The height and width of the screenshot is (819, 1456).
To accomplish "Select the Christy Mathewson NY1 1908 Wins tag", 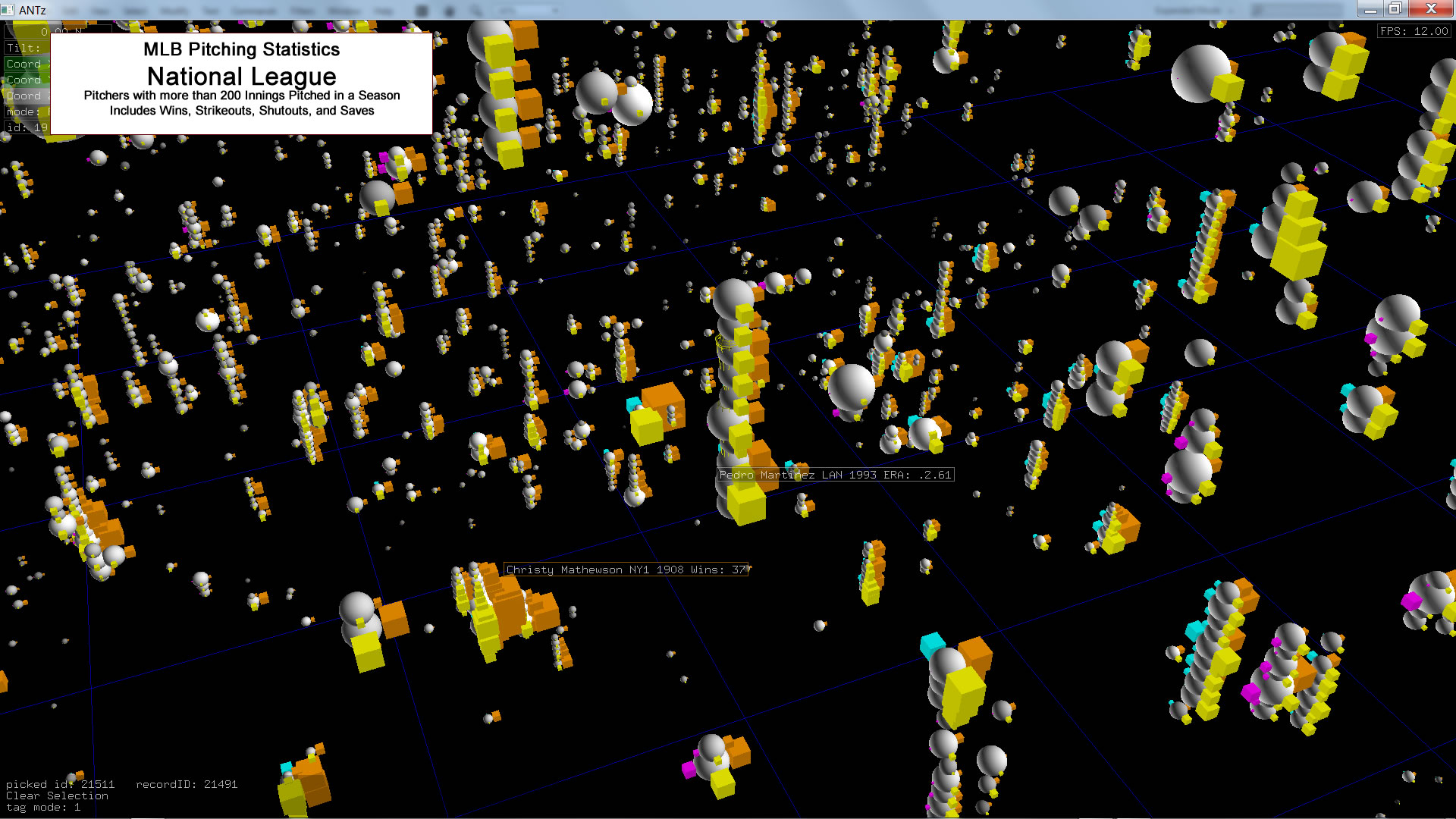I will [x=626, y=570].
